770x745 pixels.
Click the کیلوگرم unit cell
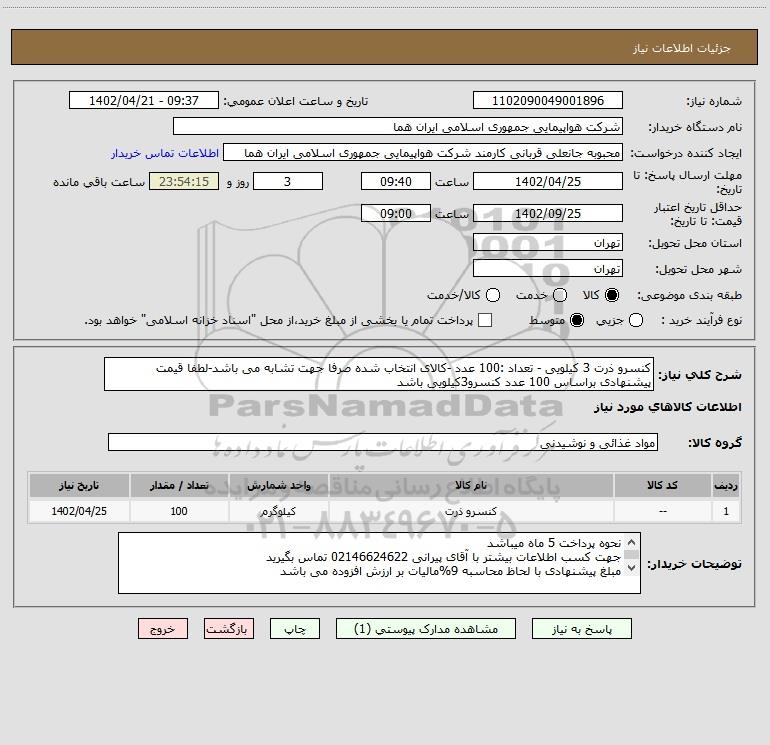pos(278,511)
